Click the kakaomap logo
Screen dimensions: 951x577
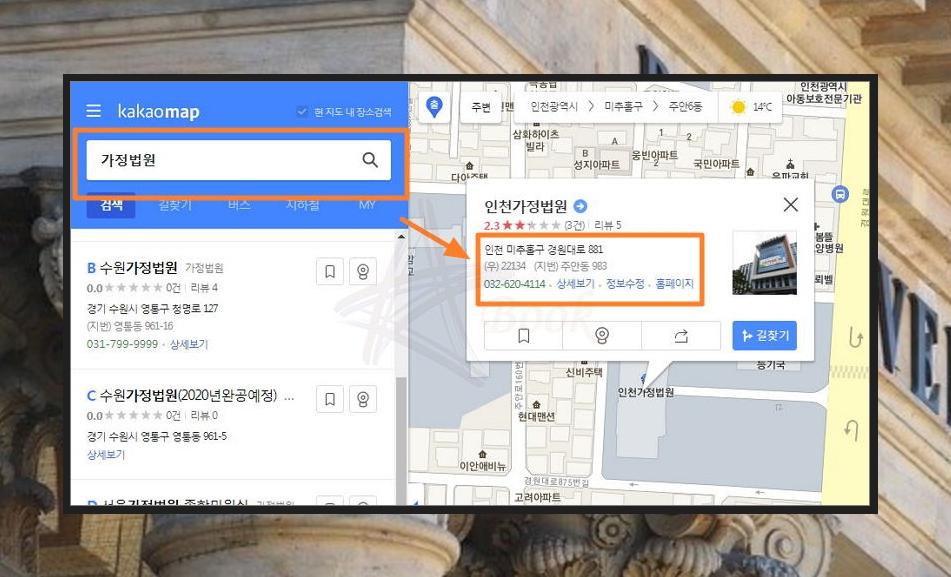tap(158, 112)
